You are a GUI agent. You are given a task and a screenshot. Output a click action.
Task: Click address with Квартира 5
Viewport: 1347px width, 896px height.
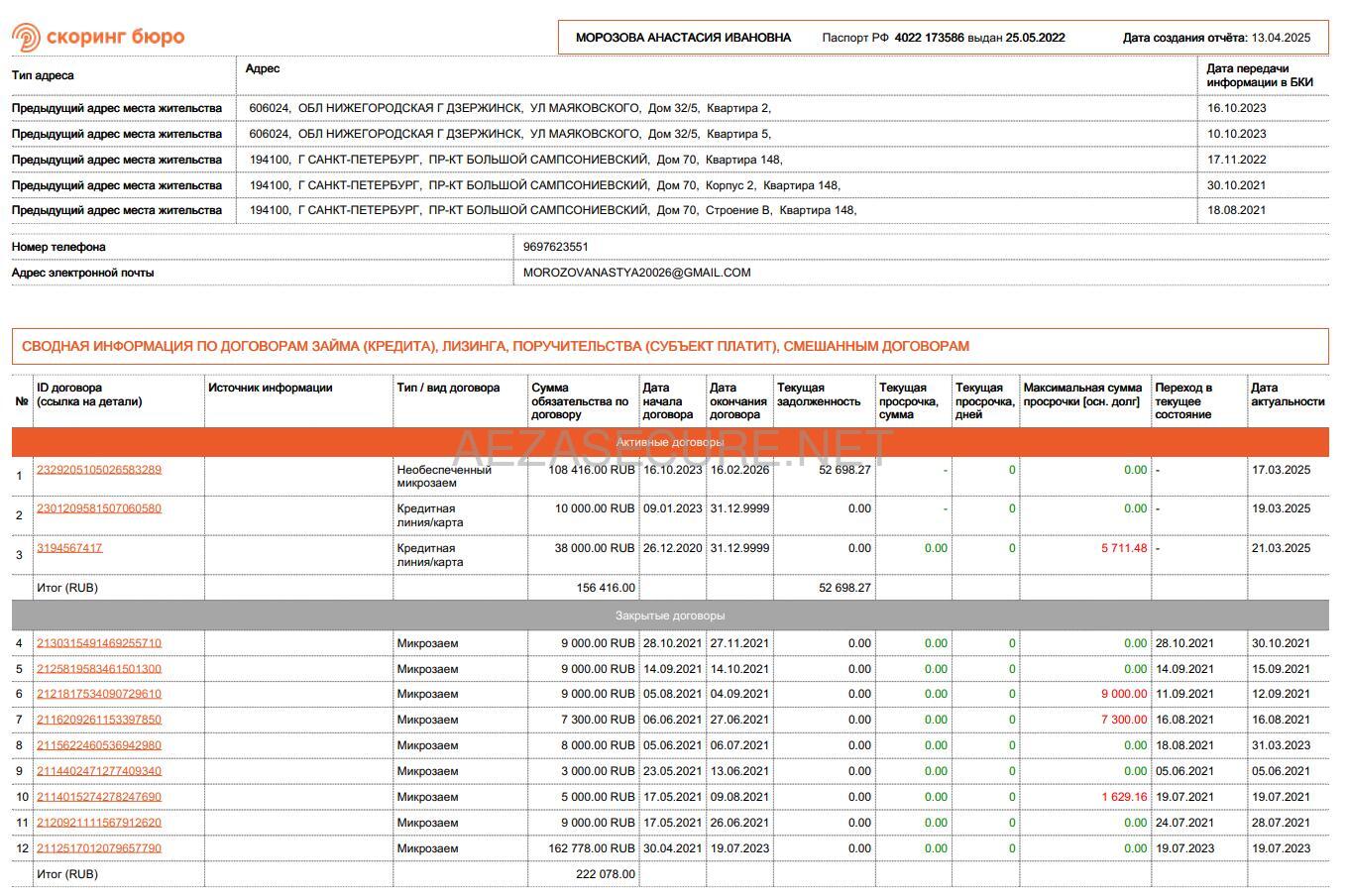[509, 134]
